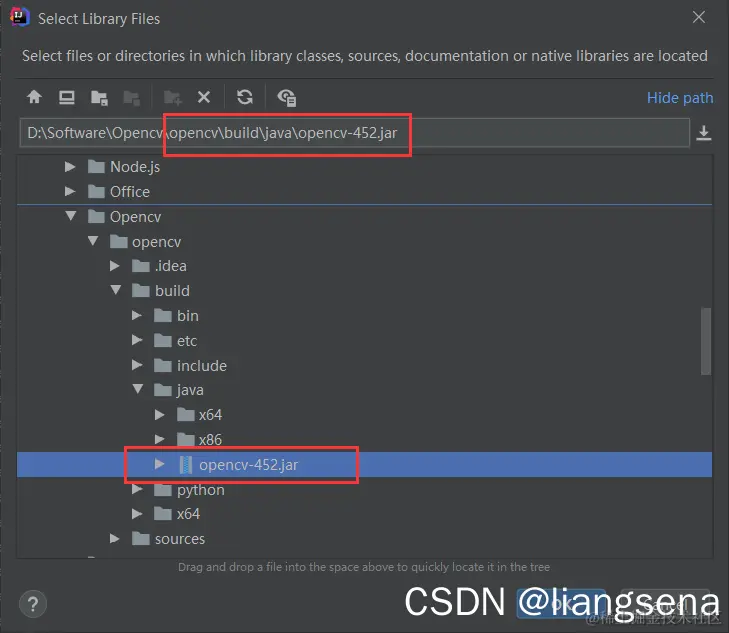Close the Select Library Files dialog

coord(698,18)
